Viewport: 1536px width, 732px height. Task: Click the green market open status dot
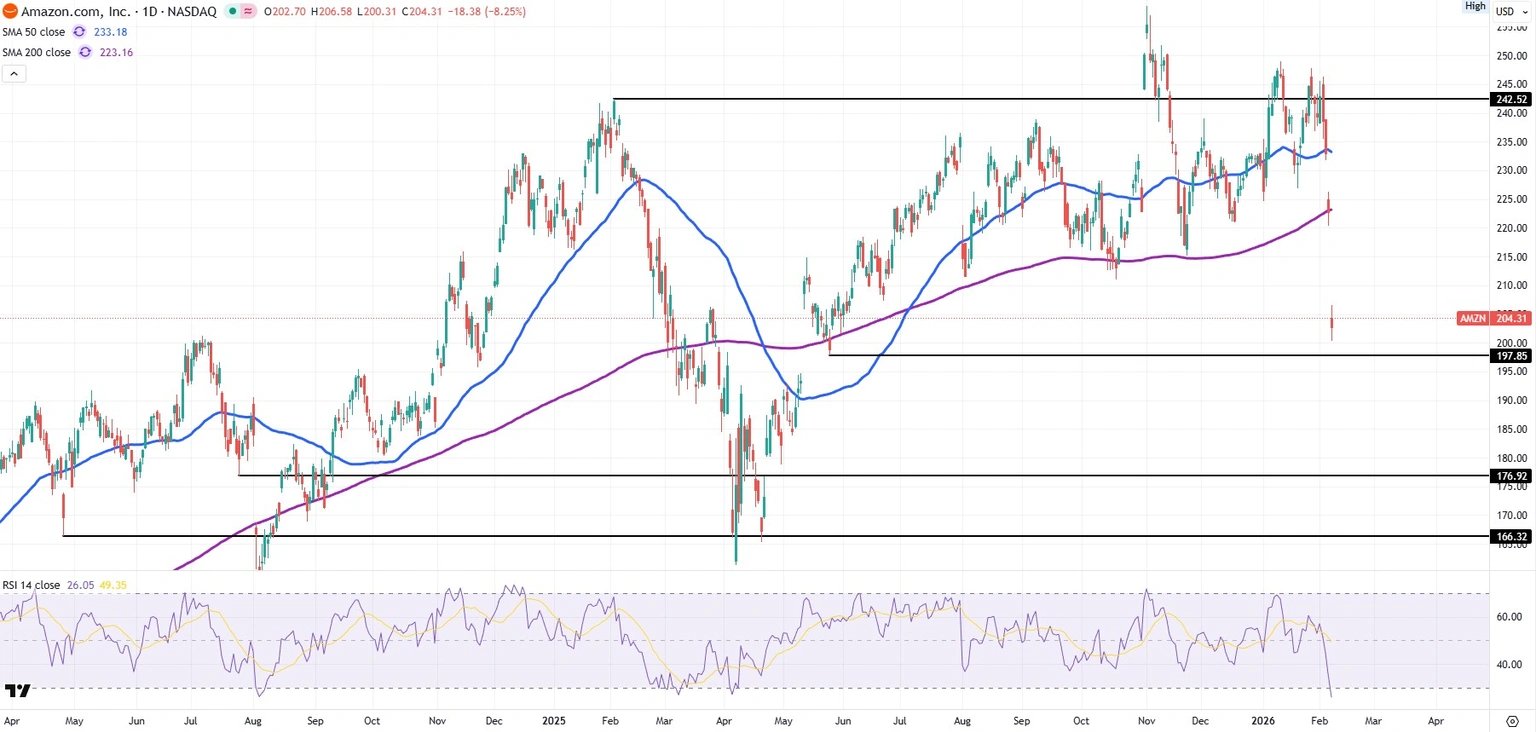[232, 11]
